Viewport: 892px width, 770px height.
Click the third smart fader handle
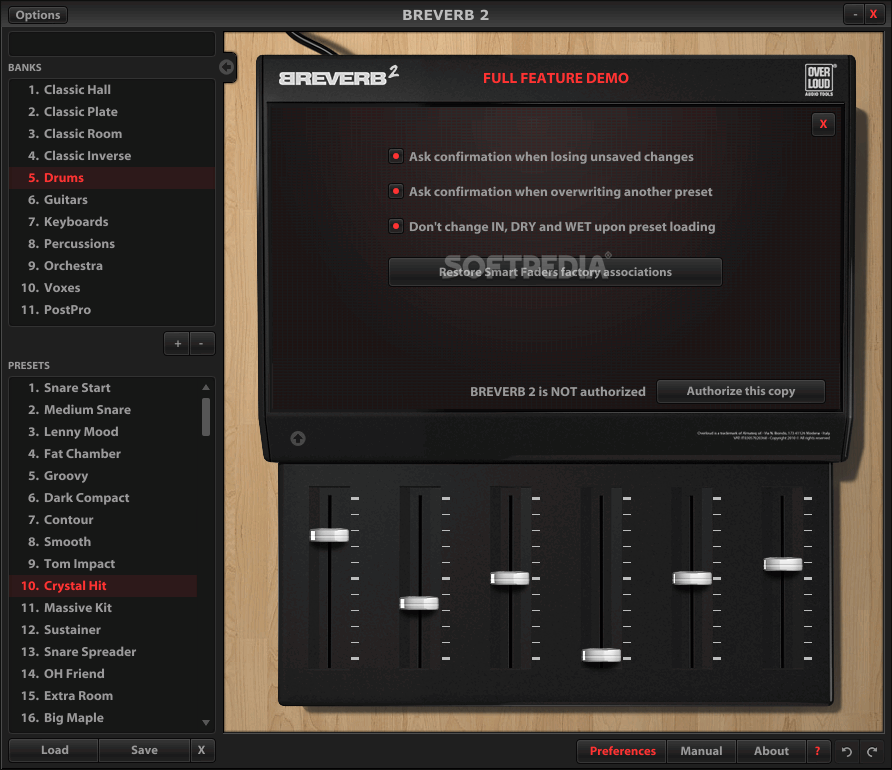pos(510,578)
